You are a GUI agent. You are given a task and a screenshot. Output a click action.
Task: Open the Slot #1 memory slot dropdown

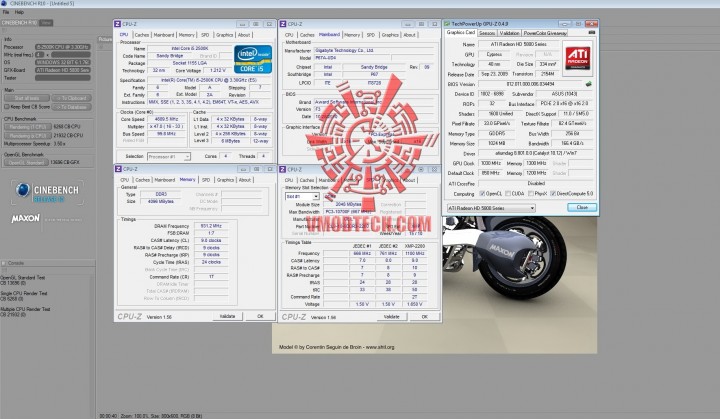[x=302, y=196]
